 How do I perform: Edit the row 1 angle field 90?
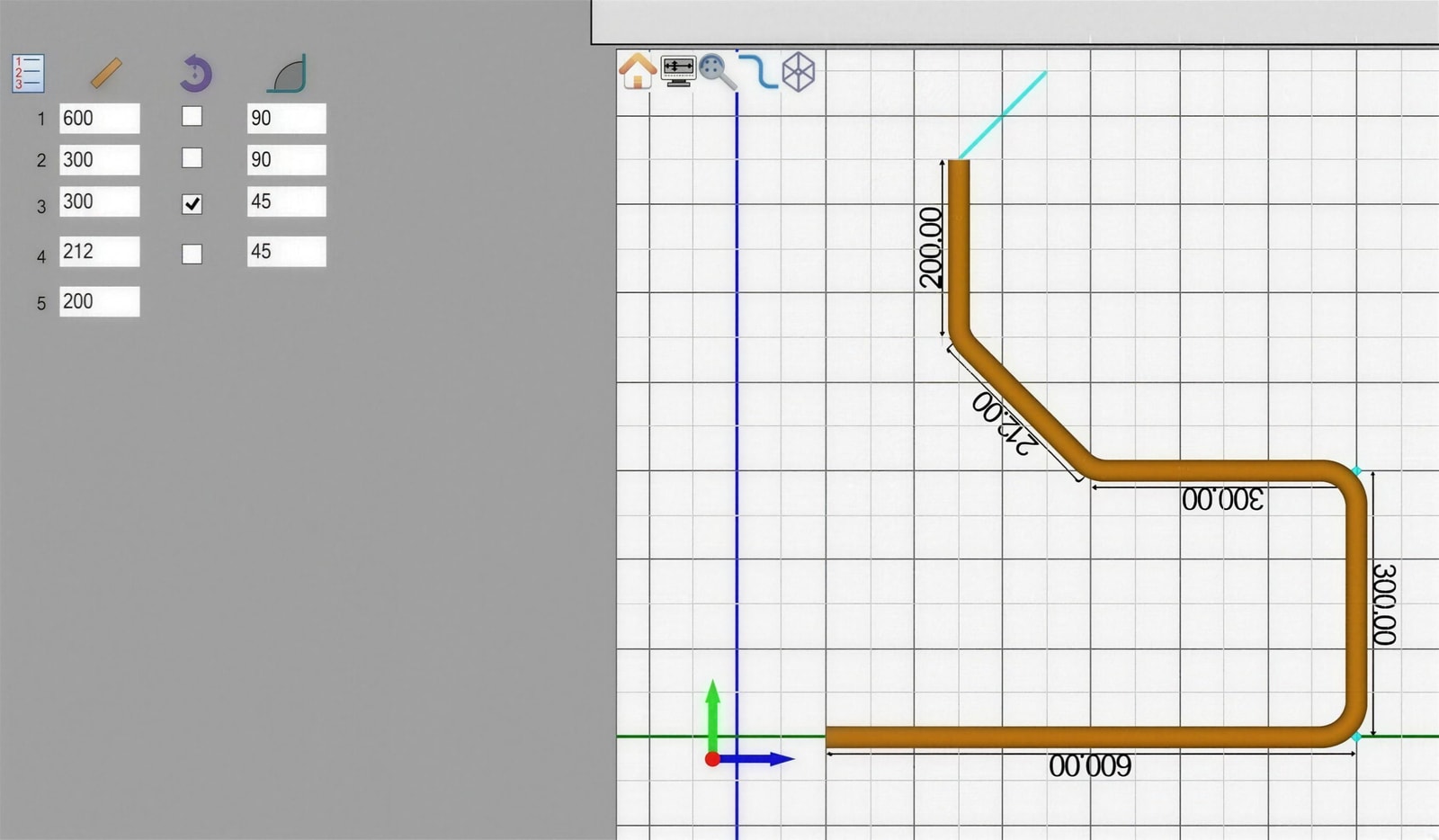pyautogui.click(x=286, y=118)
